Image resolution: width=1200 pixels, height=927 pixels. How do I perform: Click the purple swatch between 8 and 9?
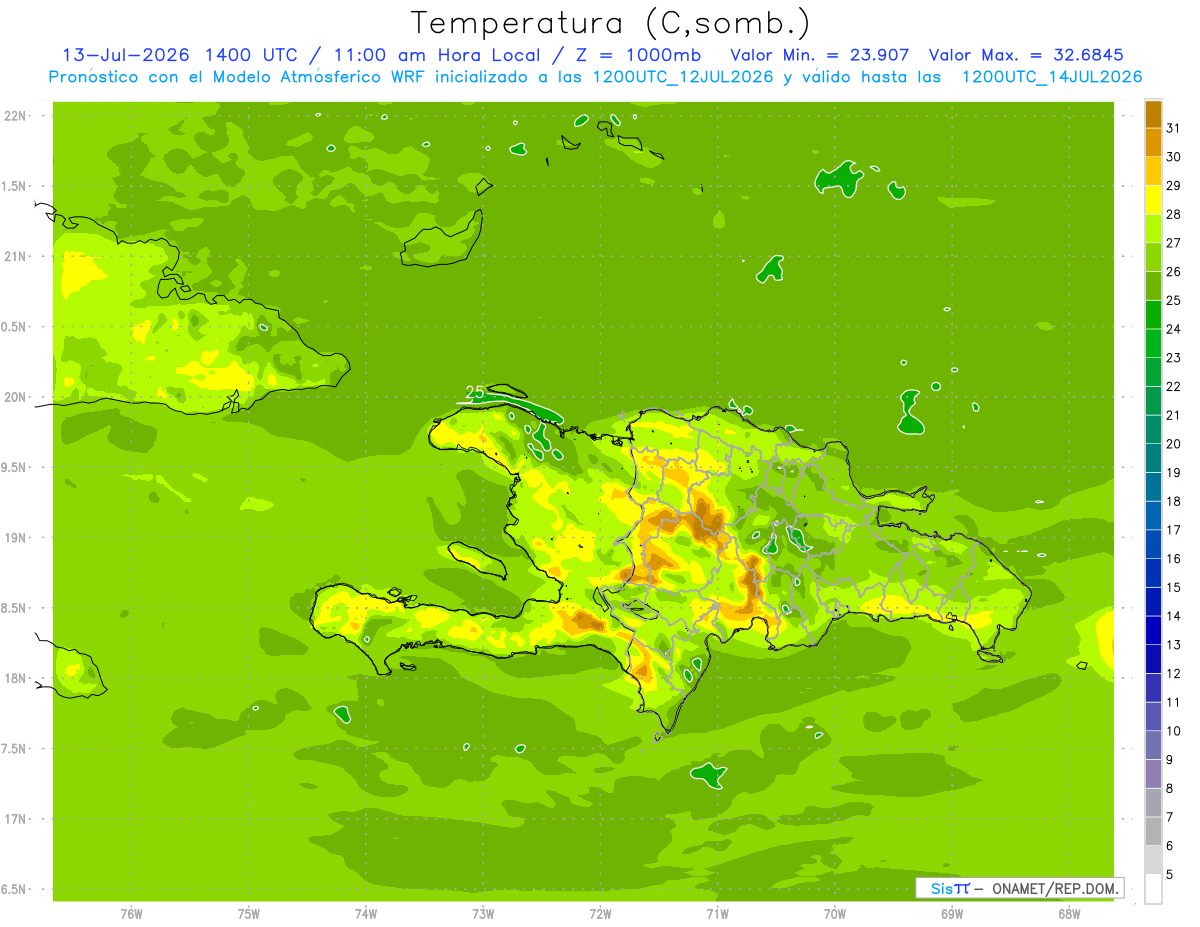click(x=1153, y=774)
